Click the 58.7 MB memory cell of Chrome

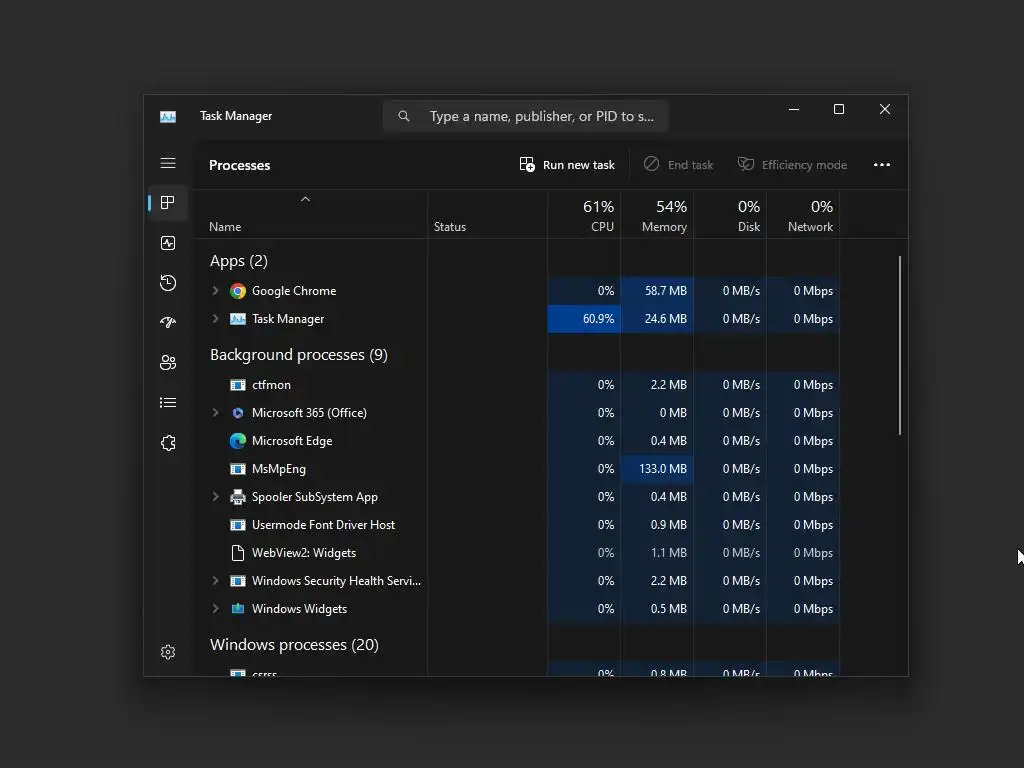pyautogui.click(x=658, y=291)
